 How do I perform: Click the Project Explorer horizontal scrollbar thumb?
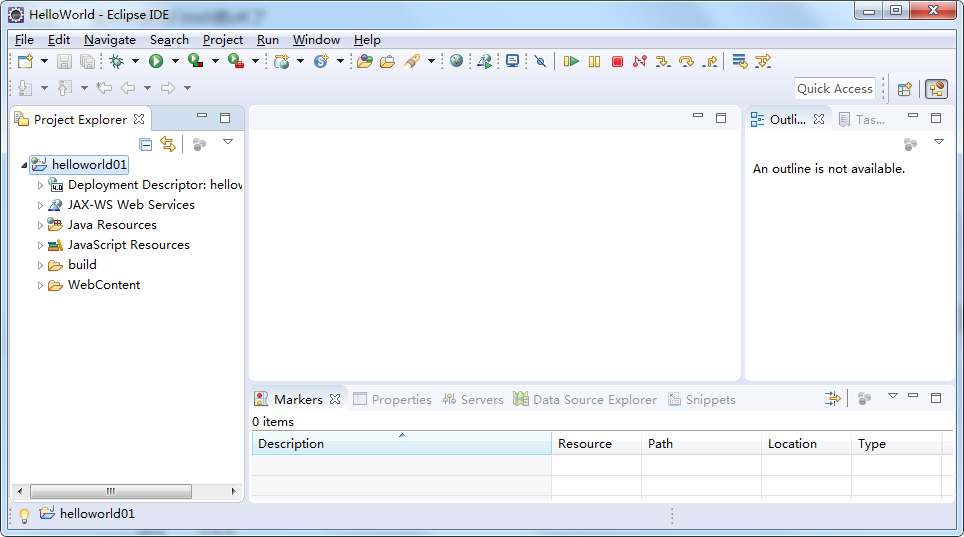coord(111,491)
